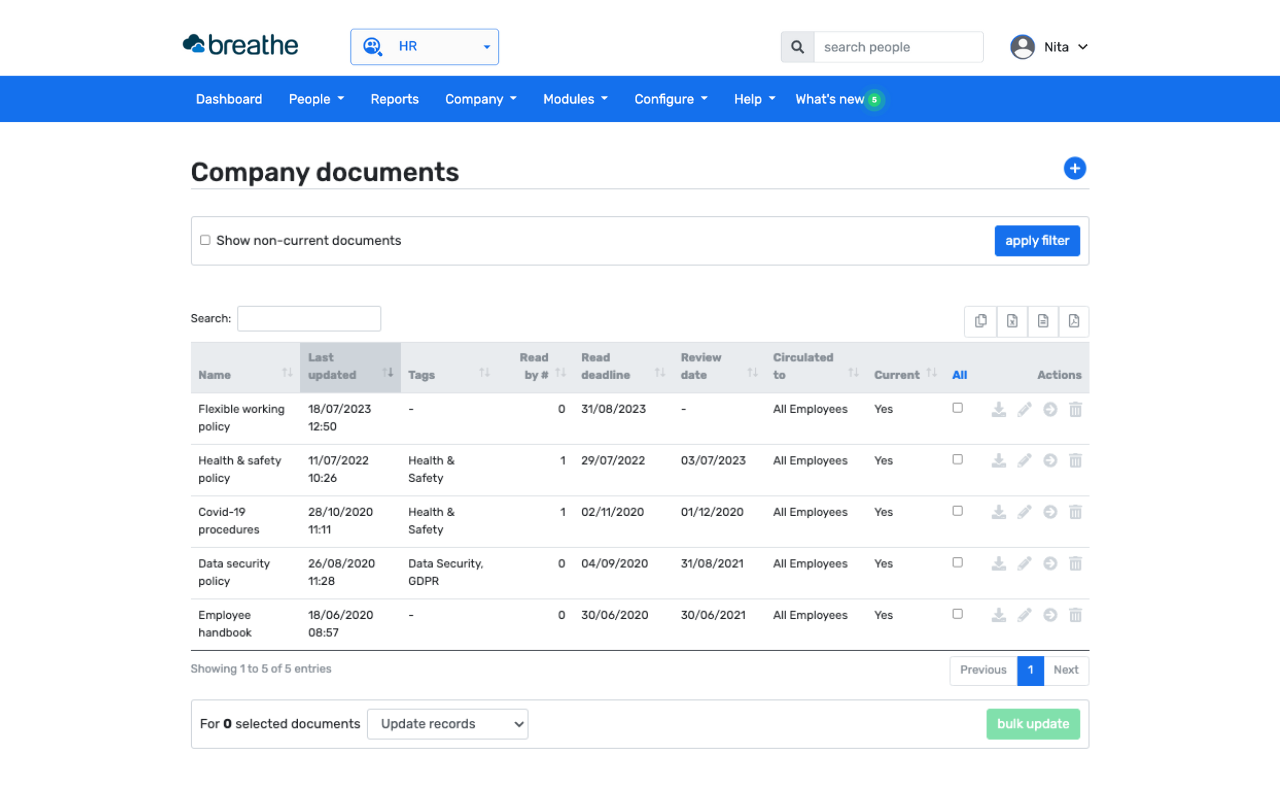Viewport: 1280px width, 800px height.
Task: Select the Data security policy checkbox
Action: 958,563
